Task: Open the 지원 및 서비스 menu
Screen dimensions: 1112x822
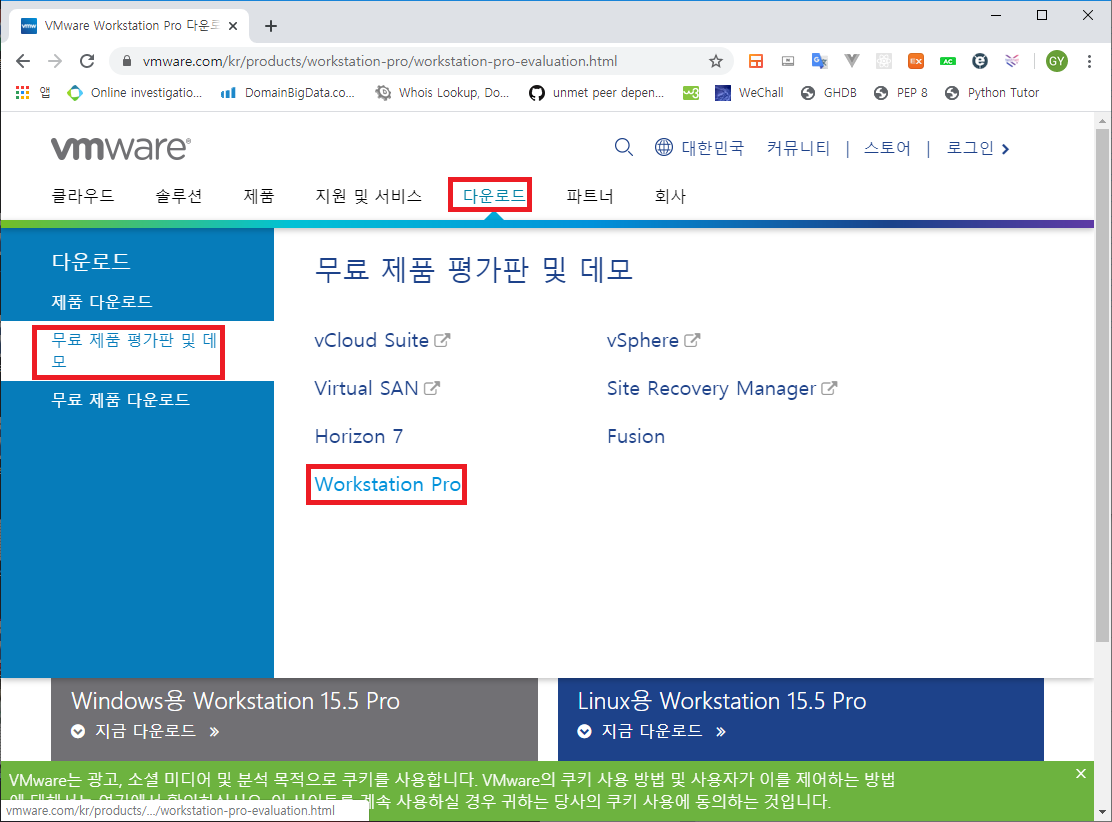Action: click(x=369, y=196)
